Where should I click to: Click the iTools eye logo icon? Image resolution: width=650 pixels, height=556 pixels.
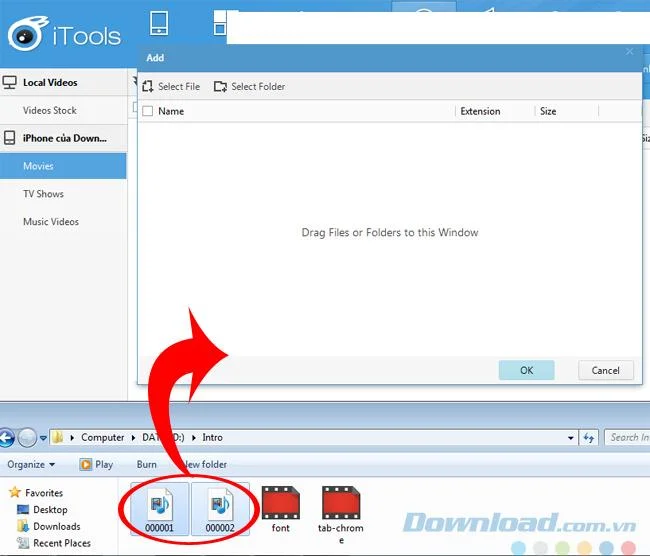point(27,34)
